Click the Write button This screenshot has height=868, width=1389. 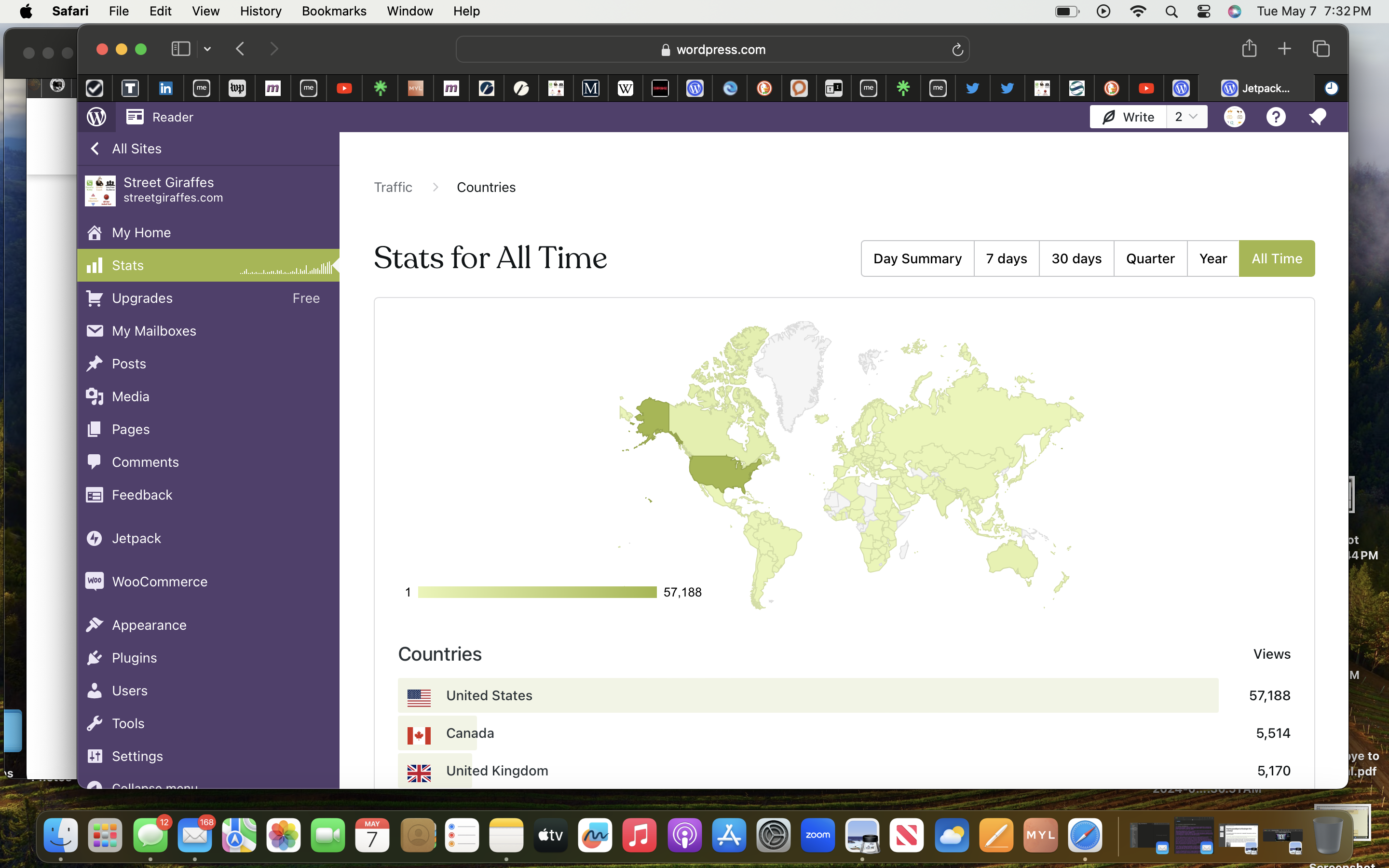[1127, 117]
